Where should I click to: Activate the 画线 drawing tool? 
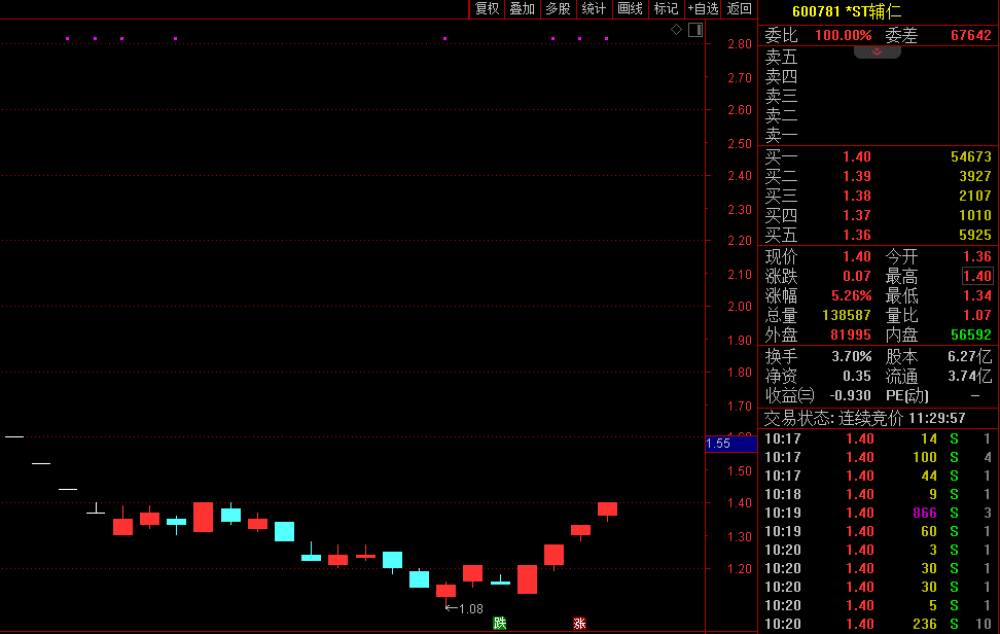[630, 9]
